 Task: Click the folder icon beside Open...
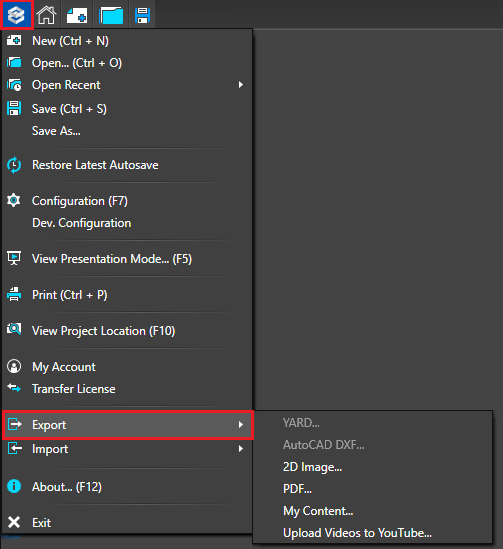(14, 63)
